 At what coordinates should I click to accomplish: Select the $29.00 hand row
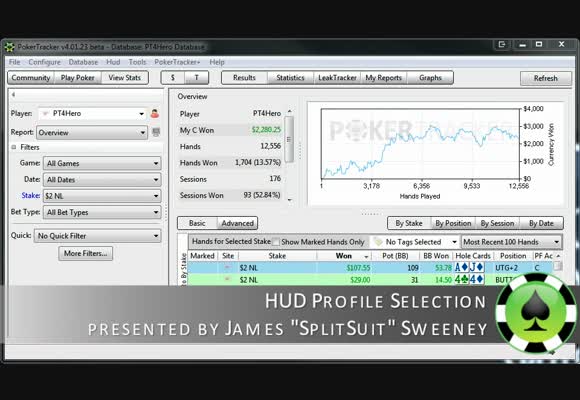[370, 280]
